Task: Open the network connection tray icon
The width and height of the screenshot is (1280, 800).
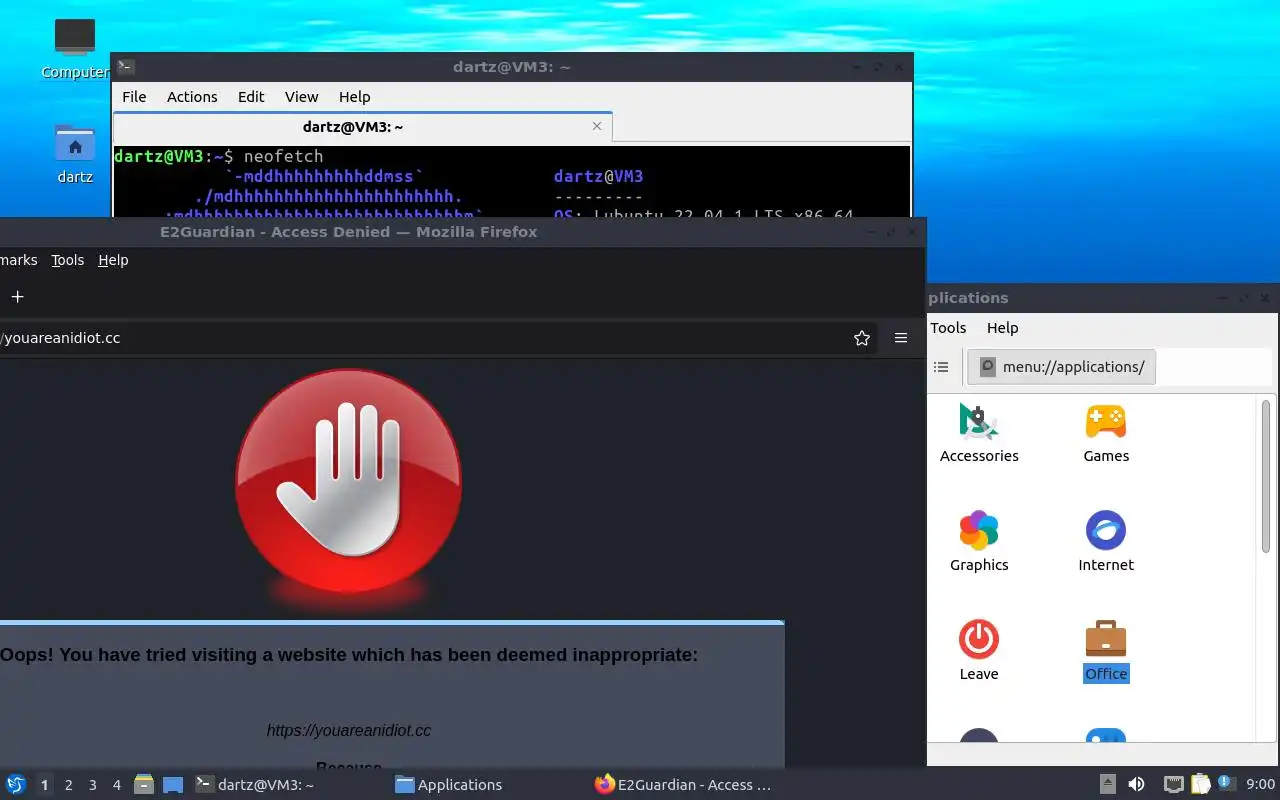Action: click(1174, 785)
